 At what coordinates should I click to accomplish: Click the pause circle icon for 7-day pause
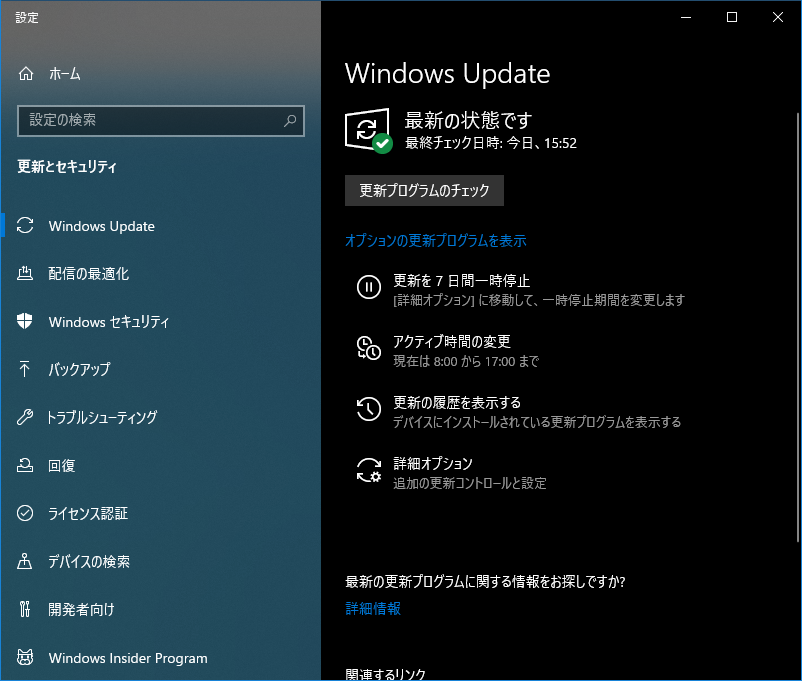coord(369,287)
